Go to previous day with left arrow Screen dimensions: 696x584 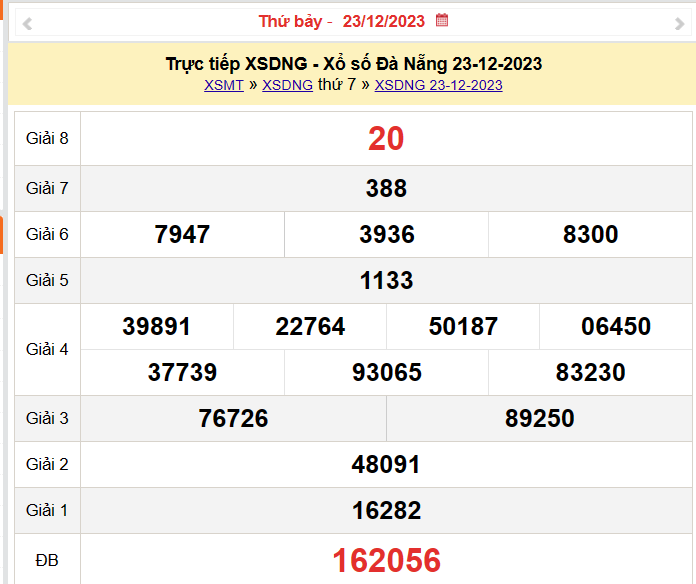[27, 23]
